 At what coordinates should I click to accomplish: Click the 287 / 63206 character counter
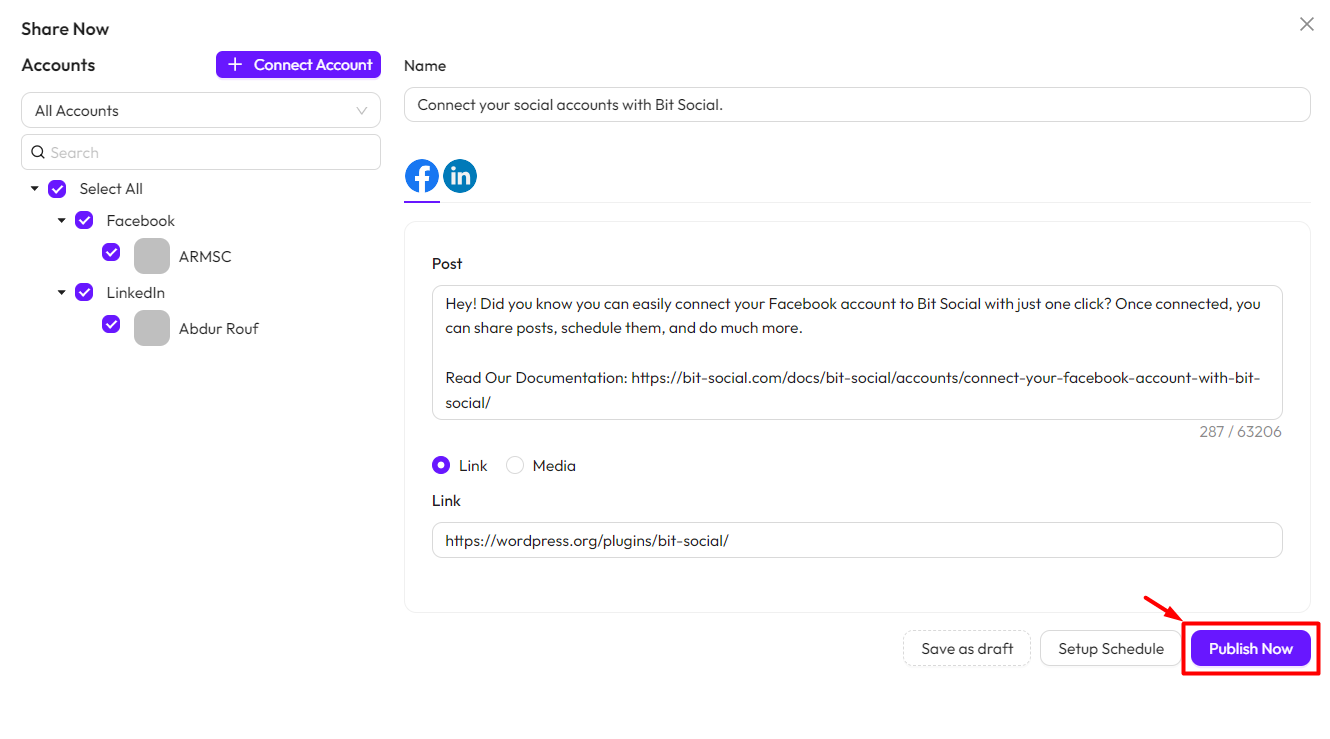pos(1240,432)
